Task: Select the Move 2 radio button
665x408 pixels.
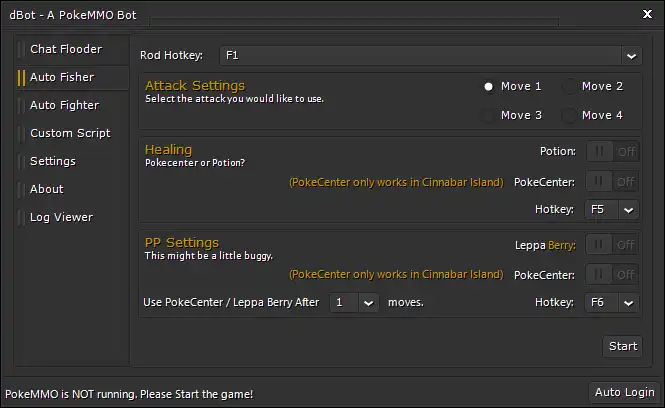Action: pyautogui.click(x=569, y=87)
